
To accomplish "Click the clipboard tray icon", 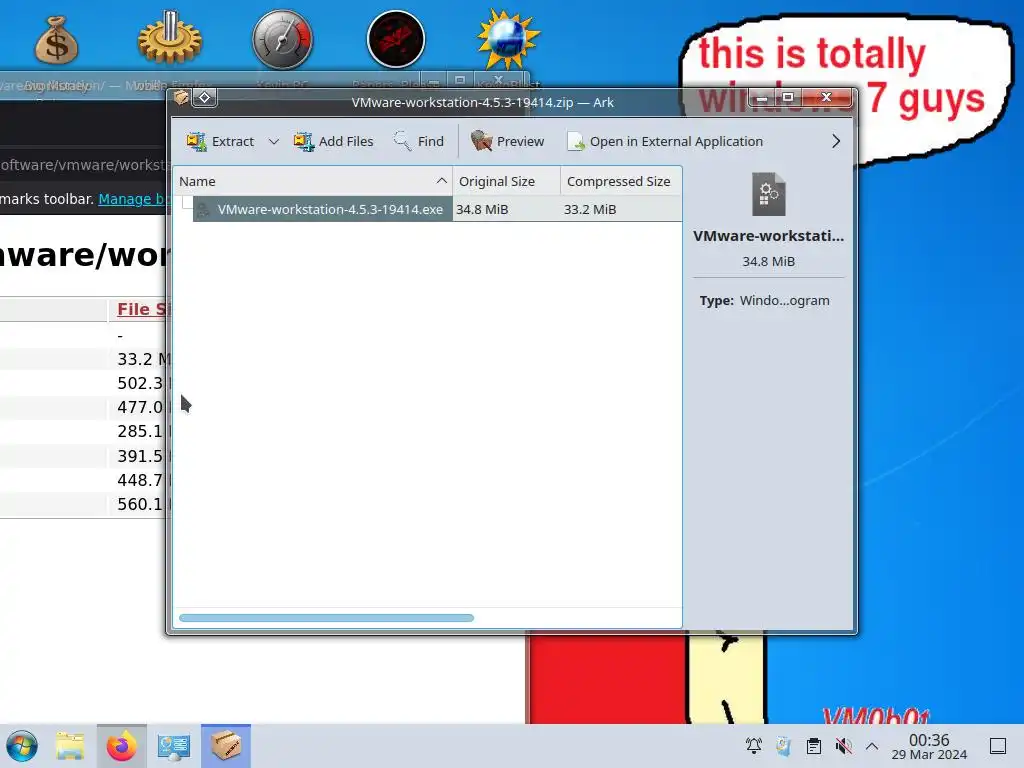I will 814,746.
